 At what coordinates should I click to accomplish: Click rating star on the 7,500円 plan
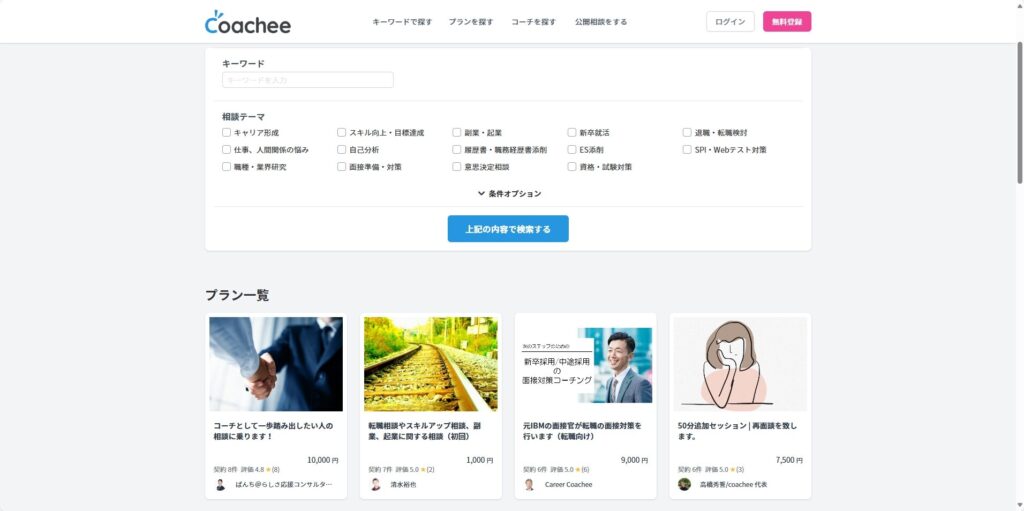coord(733,470)
